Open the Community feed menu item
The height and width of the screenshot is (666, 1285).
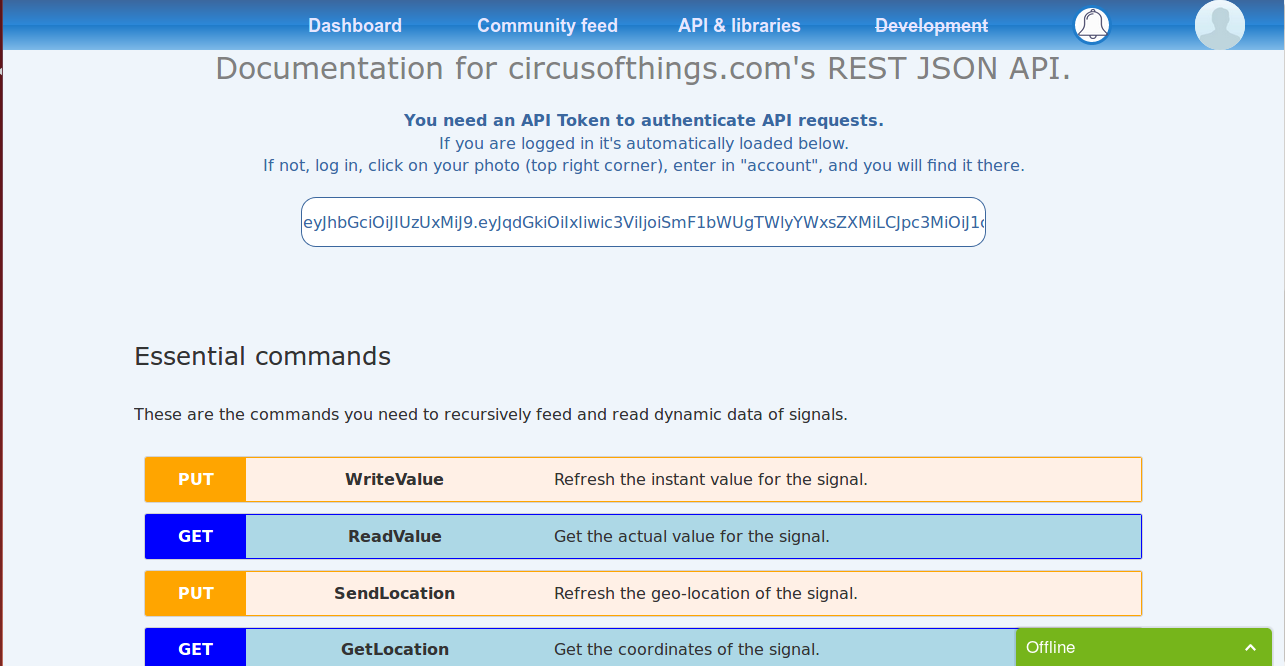pyautogui.click(x=547, y=26)
